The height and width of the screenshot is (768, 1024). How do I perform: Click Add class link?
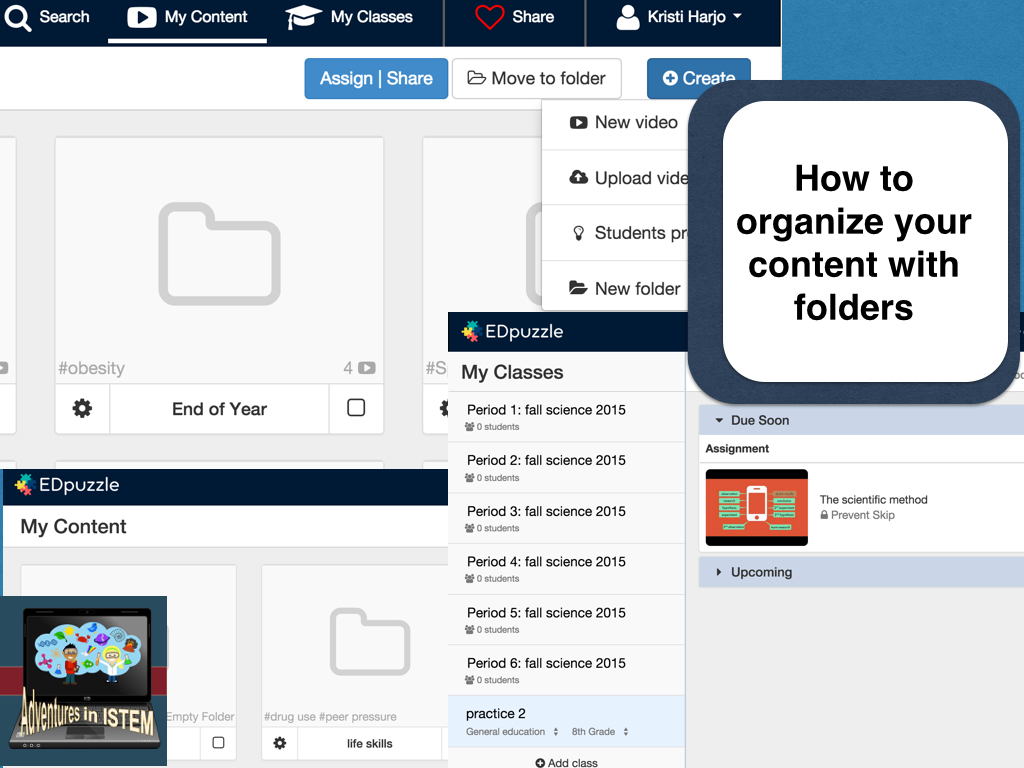coord(566,763)
